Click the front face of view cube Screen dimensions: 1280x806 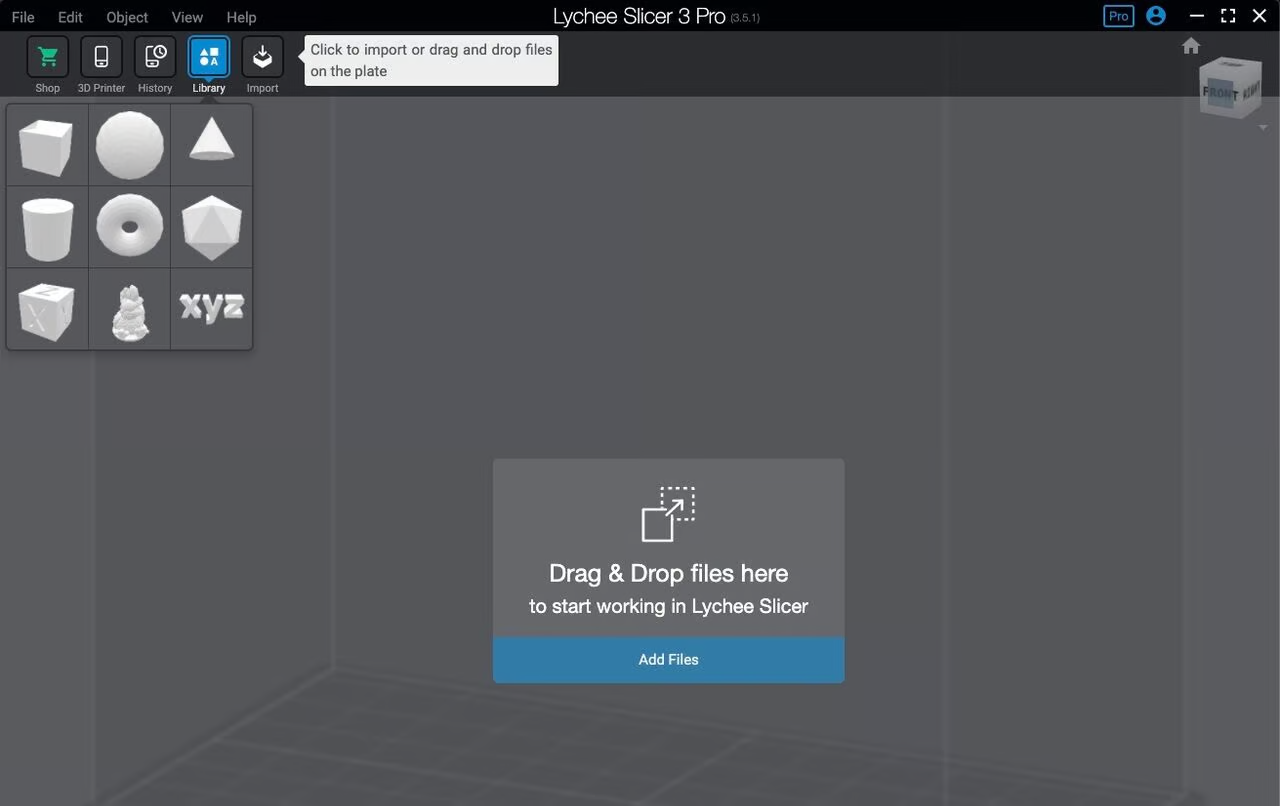click(x=1220, y=93)
